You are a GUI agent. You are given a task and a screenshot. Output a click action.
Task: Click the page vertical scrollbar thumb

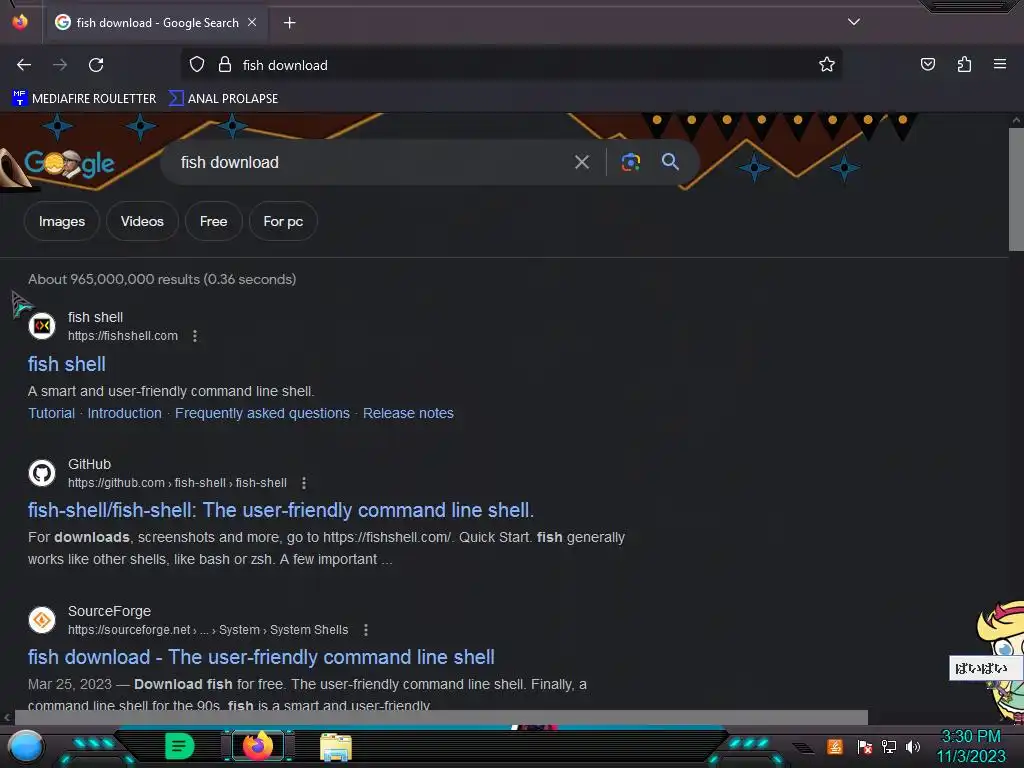click(x=1016, y=189)
